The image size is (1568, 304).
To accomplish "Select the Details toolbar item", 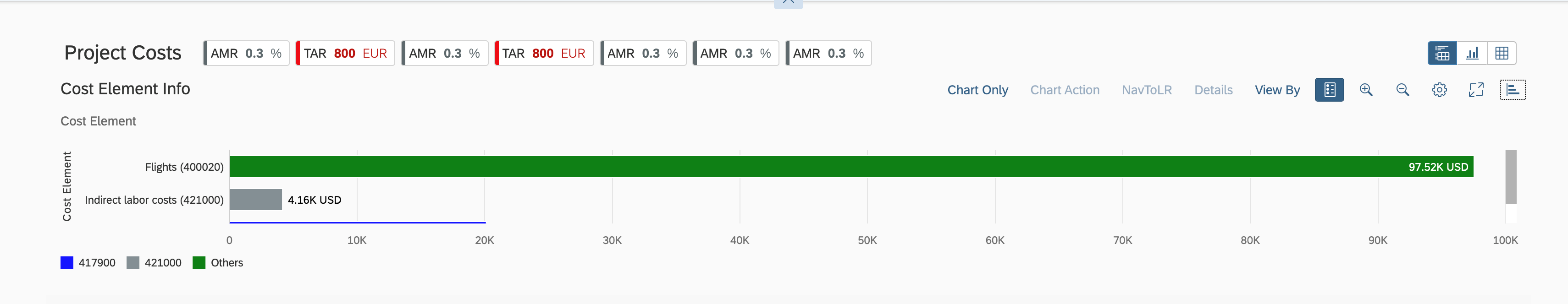I will pyautogui.click(x=1213, y=90).
